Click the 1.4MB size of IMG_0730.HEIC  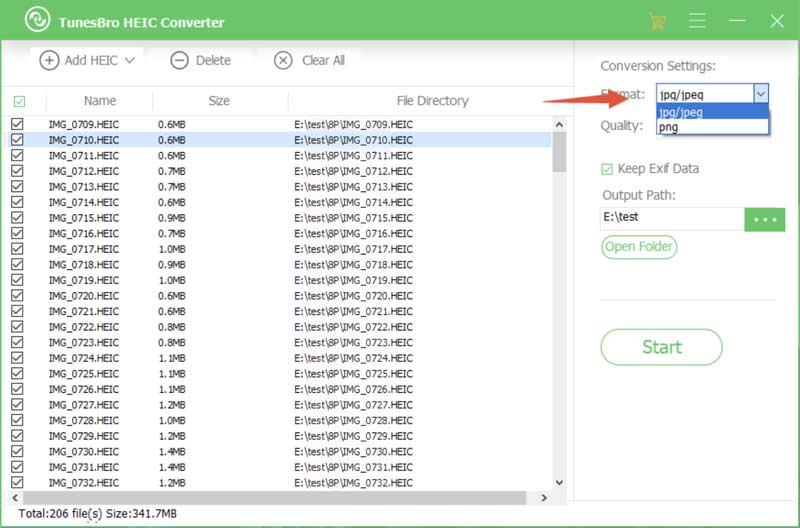point(172,451)
